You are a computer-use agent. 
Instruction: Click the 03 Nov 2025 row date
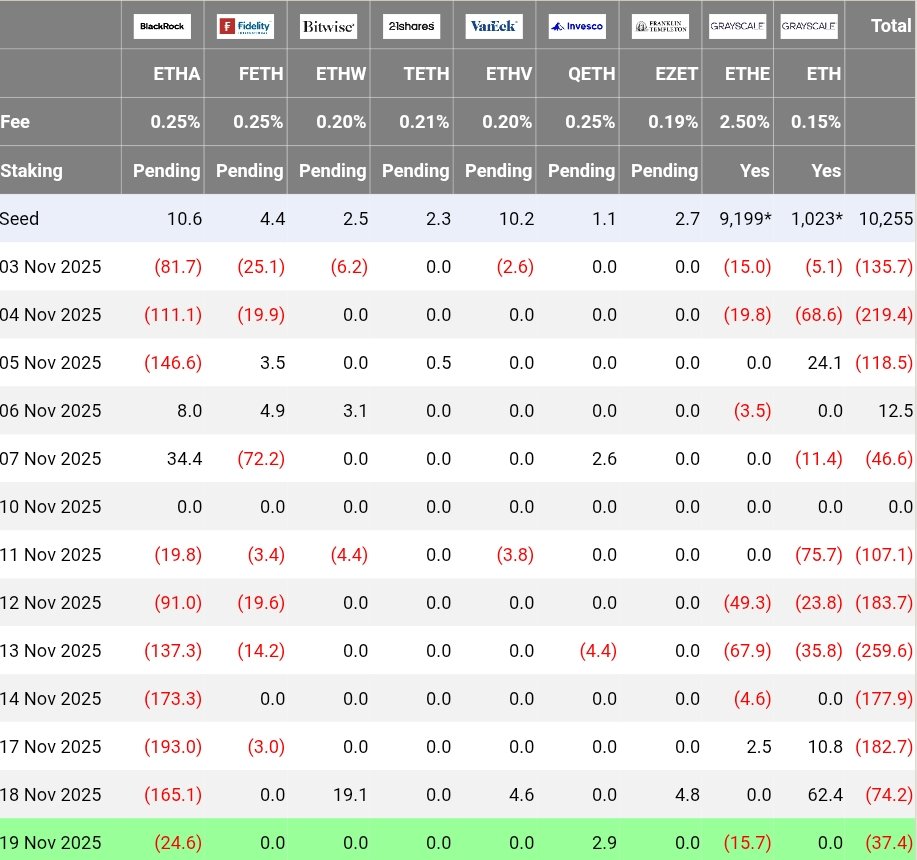[x=51, y=267]
